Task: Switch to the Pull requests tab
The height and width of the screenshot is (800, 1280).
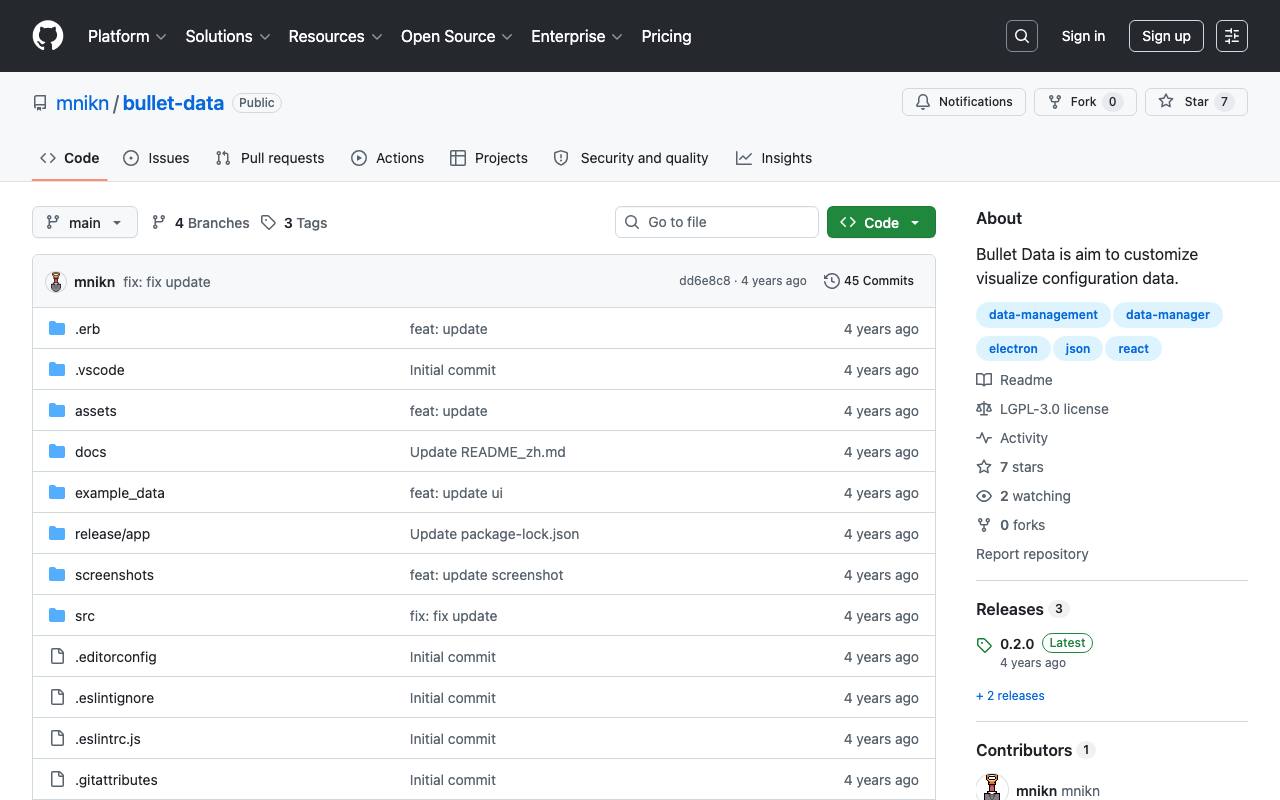Action: point(270,158)
